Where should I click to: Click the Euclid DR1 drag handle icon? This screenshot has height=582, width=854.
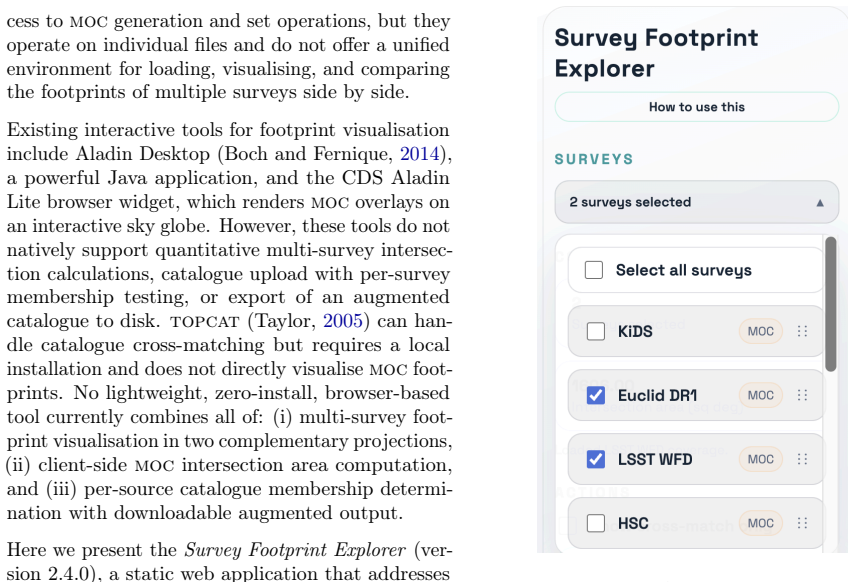(x=802, y=395)
